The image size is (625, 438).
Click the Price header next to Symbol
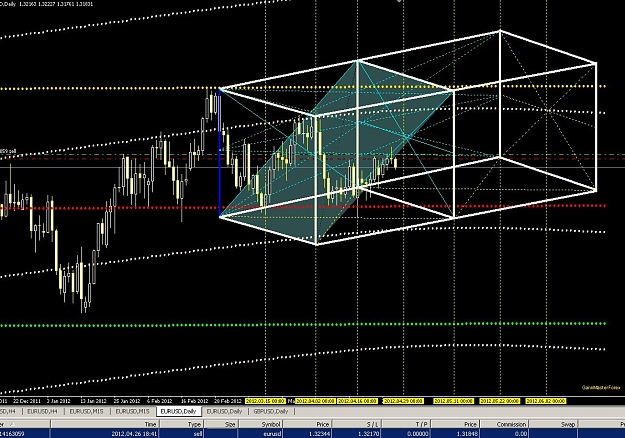pyautogui.click(x=309, y=424)
